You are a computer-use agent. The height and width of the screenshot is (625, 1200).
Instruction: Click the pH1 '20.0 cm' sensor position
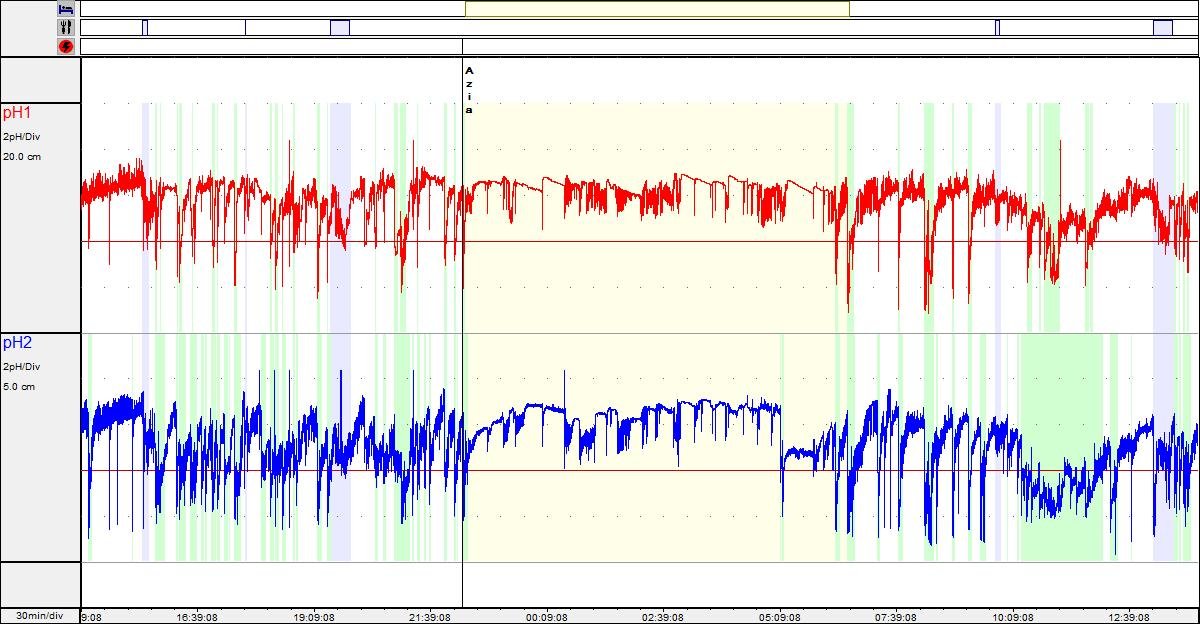click(x=20, y=157)
